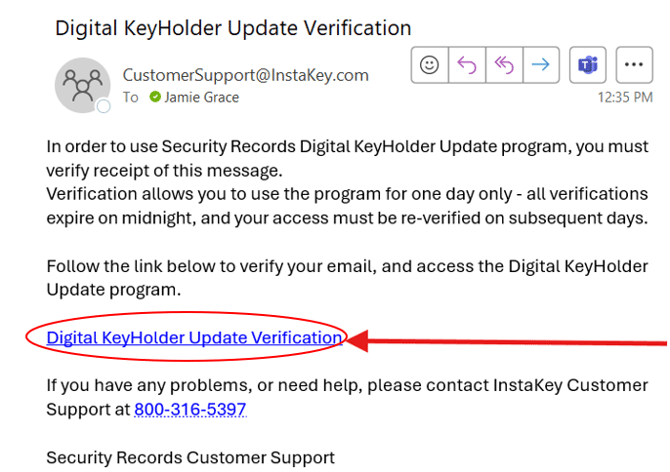The height and width of the screenshot is (472, 670).
Task: Forward this message
Action: tap(541, 65)
